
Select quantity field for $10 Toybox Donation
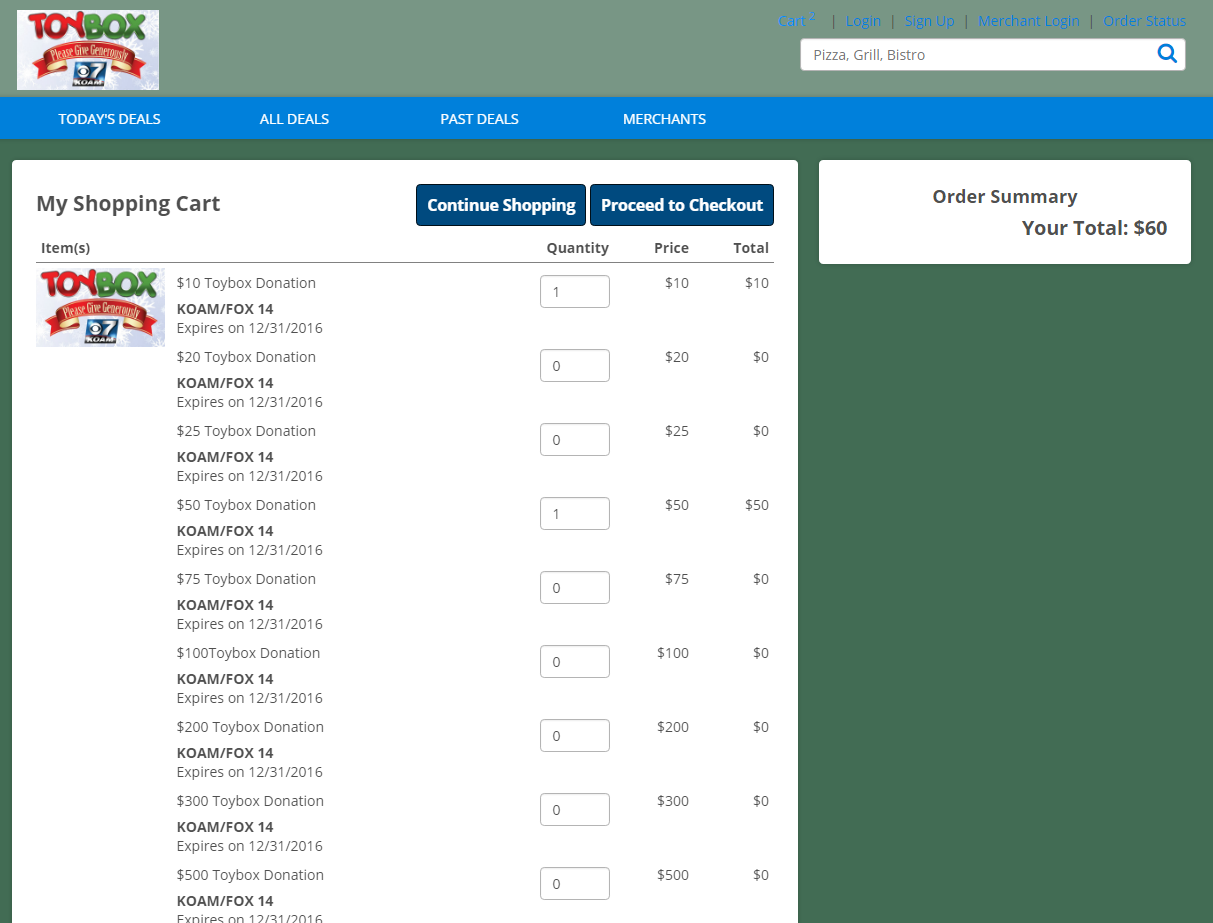575,291
